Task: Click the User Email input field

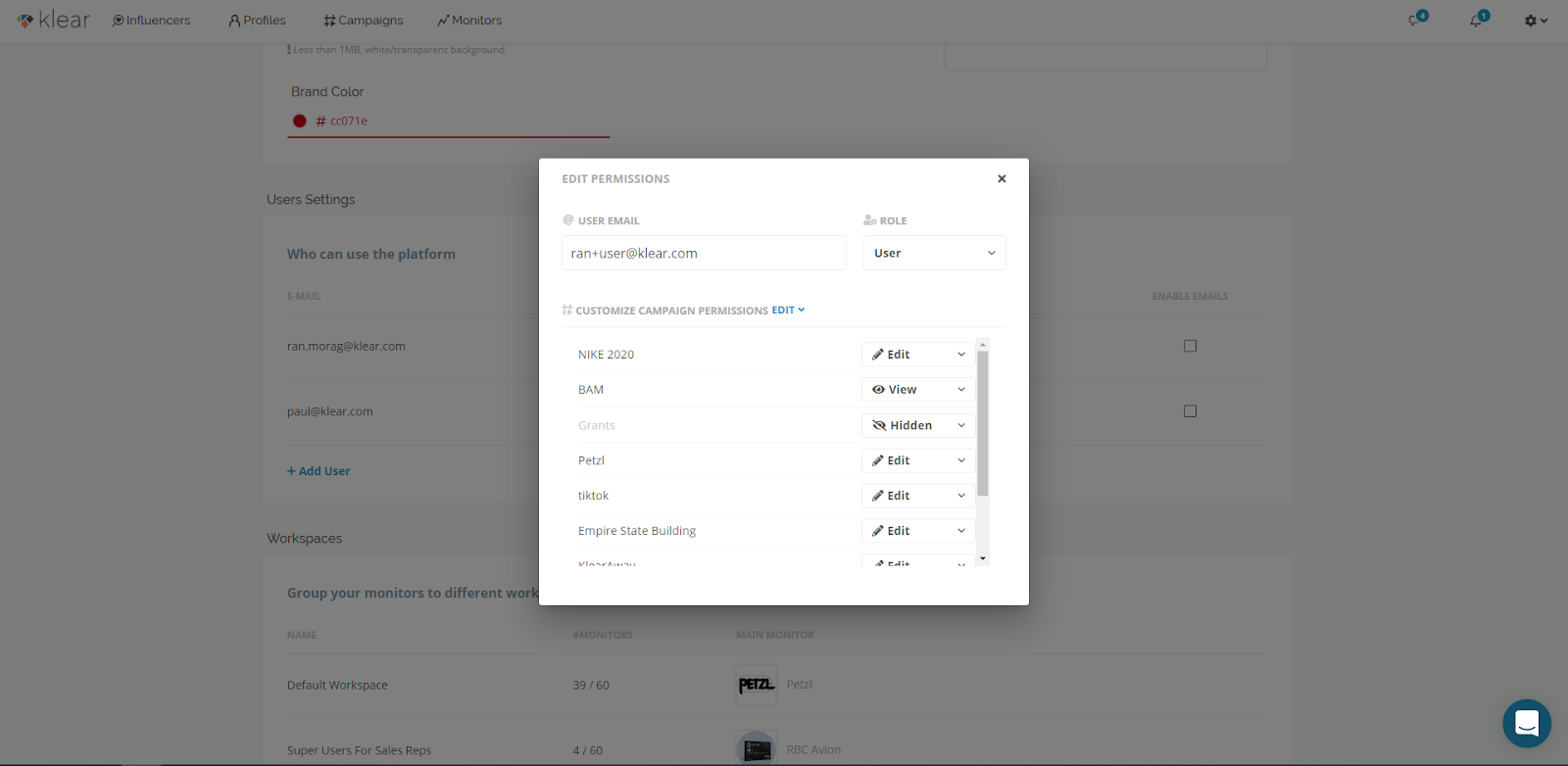Action: coord(704,253)
